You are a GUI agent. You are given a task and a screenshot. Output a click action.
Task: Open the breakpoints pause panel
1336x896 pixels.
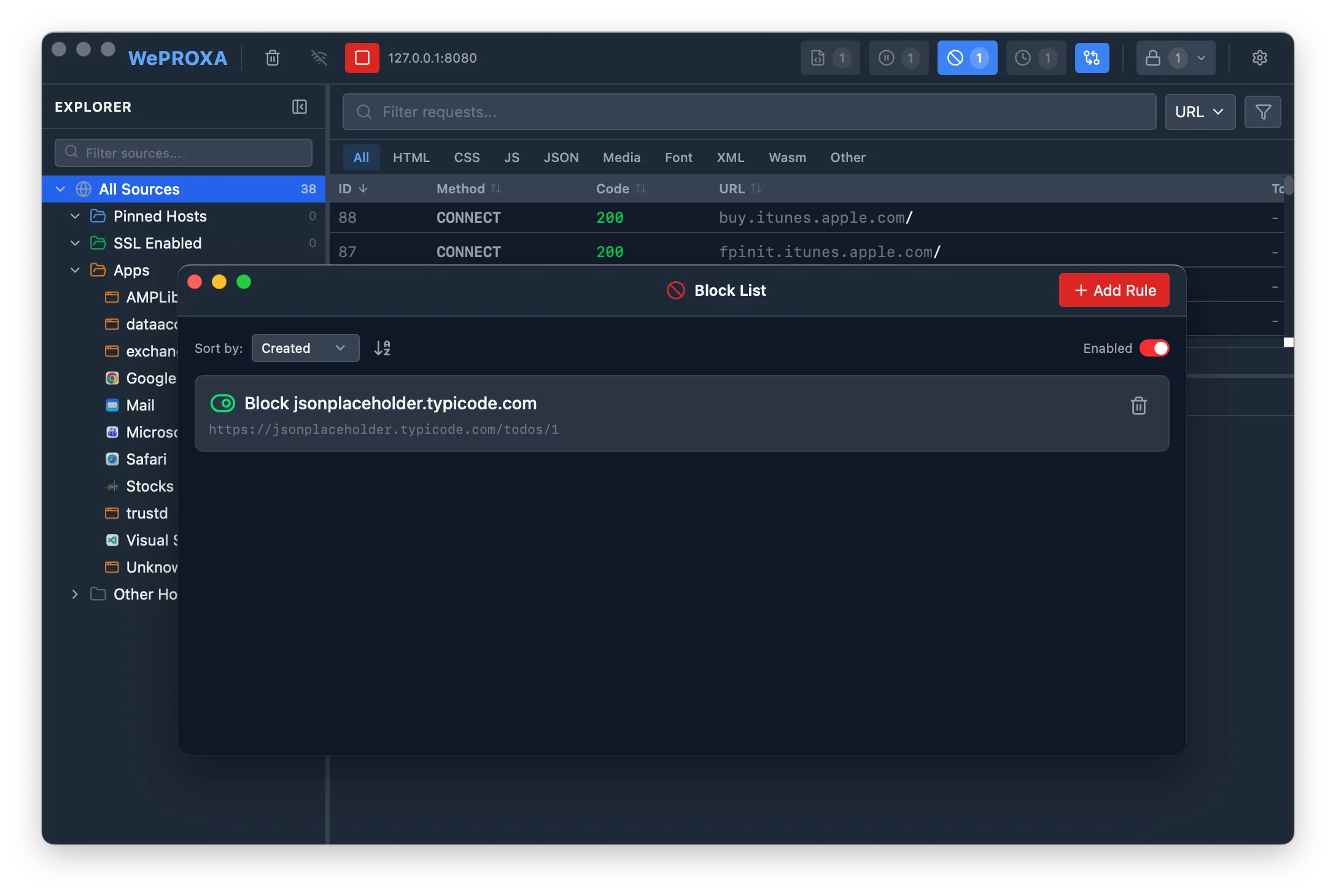(898, 58)
